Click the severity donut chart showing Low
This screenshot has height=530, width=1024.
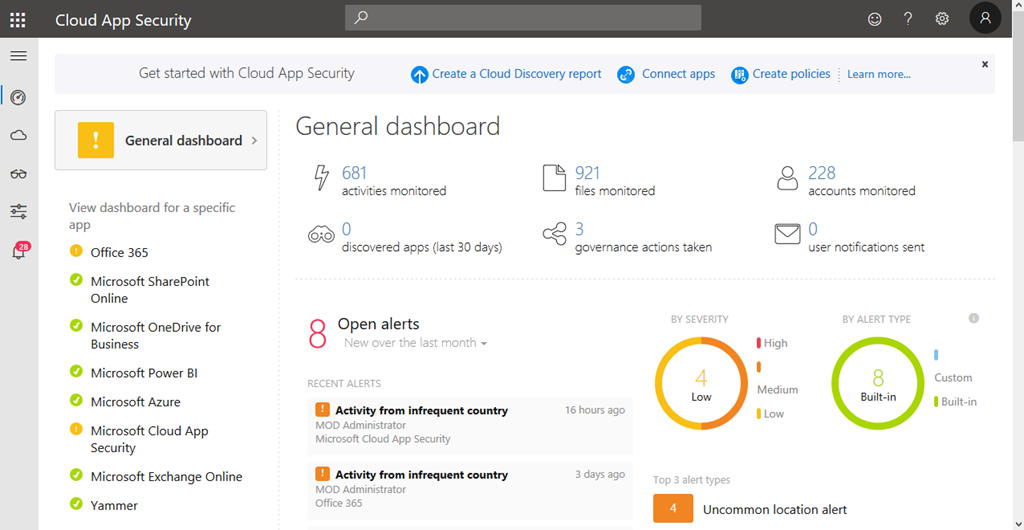tap(701, 383)
